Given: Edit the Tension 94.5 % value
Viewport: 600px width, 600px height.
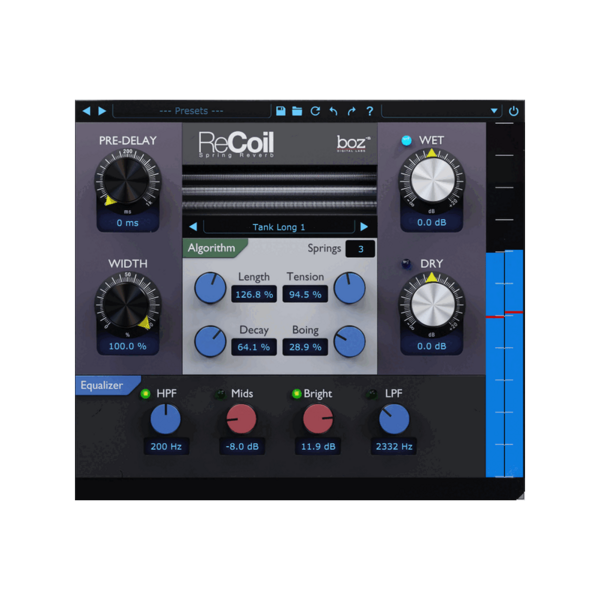Looking at the screenshot, I should coord(305,294).
